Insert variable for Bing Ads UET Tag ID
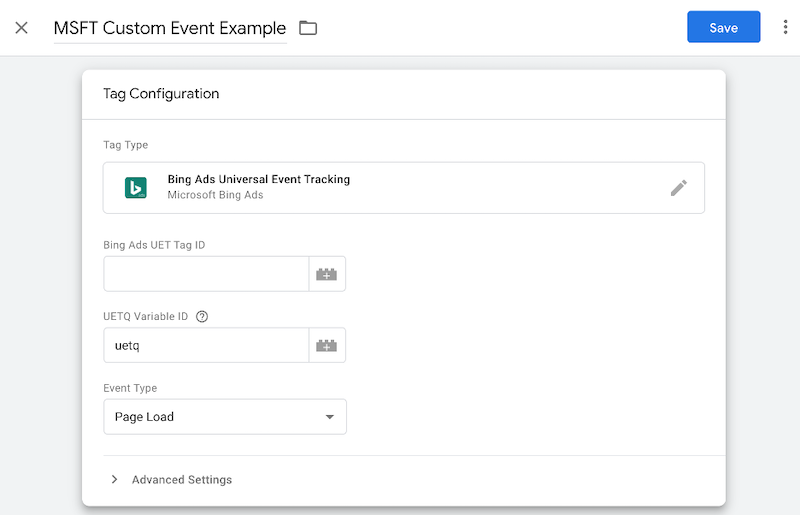 click(x=327, y=274)
